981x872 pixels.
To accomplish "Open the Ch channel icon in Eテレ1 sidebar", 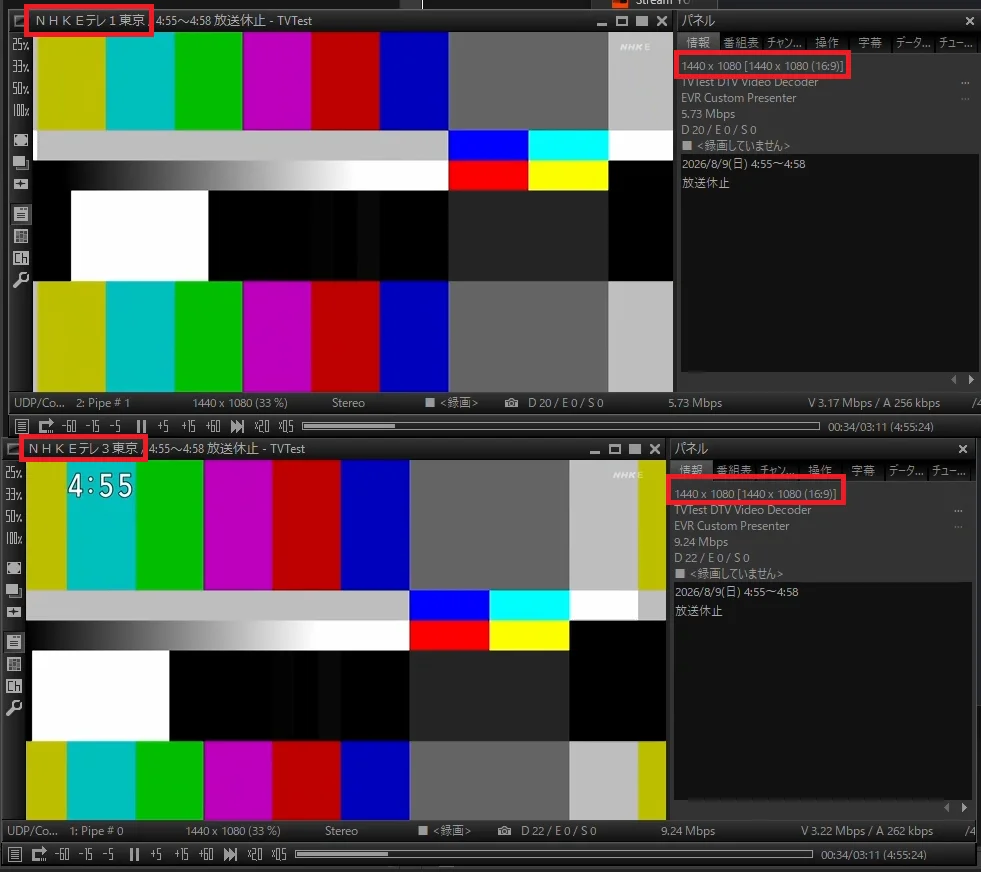I will (21, 258).
